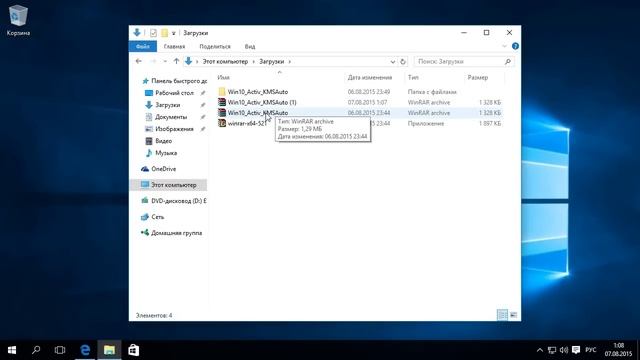Go back with the left arrow button
This screenshot has height=360, width=640.
pyautogui.click(x=139, y=61)
